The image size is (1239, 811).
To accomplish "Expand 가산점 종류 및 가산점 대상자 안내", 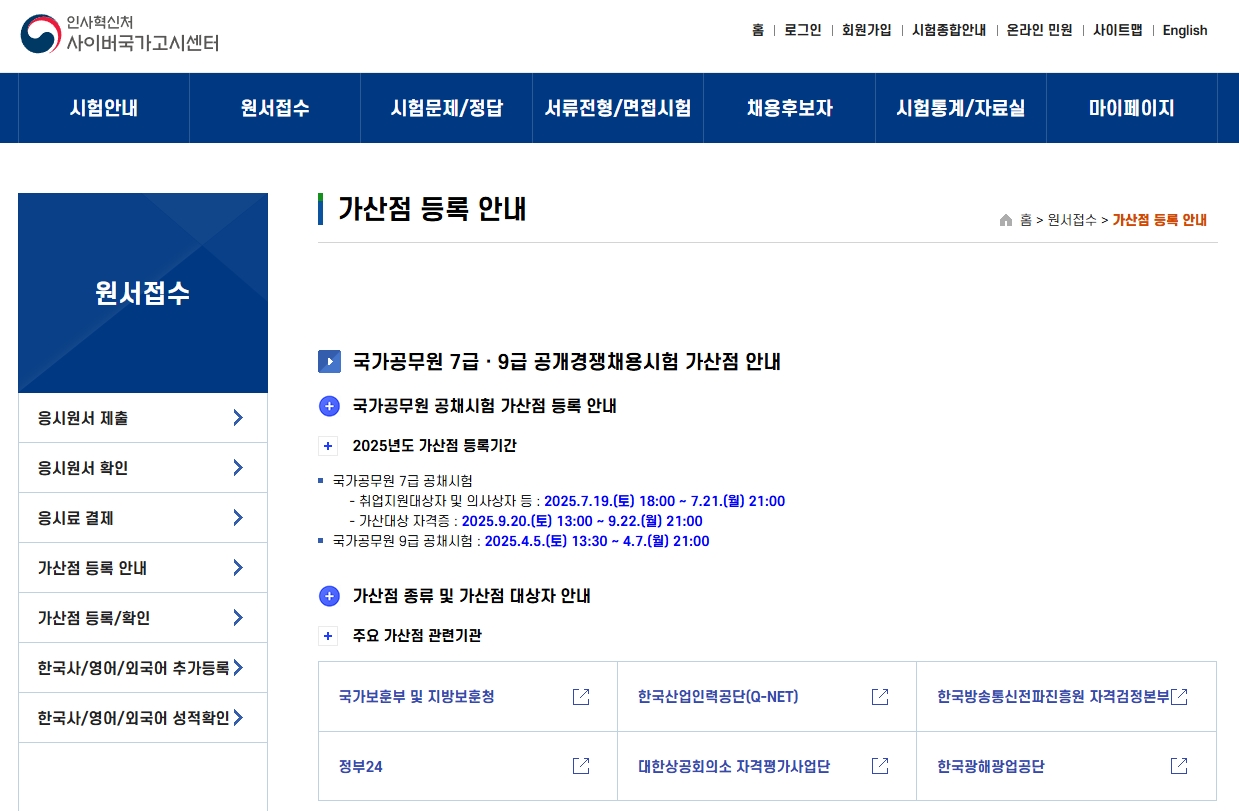I will [x=329, y=595].
